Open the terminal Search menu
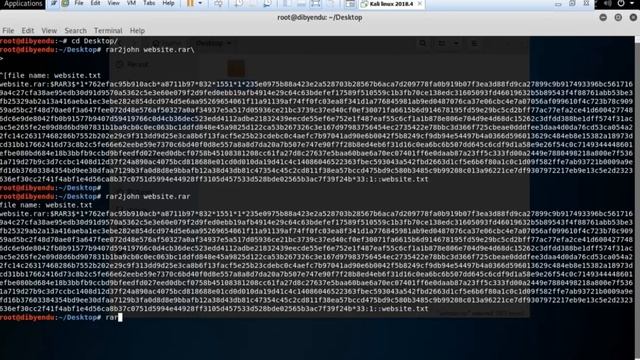640x360 pixels. pos(76,31)
